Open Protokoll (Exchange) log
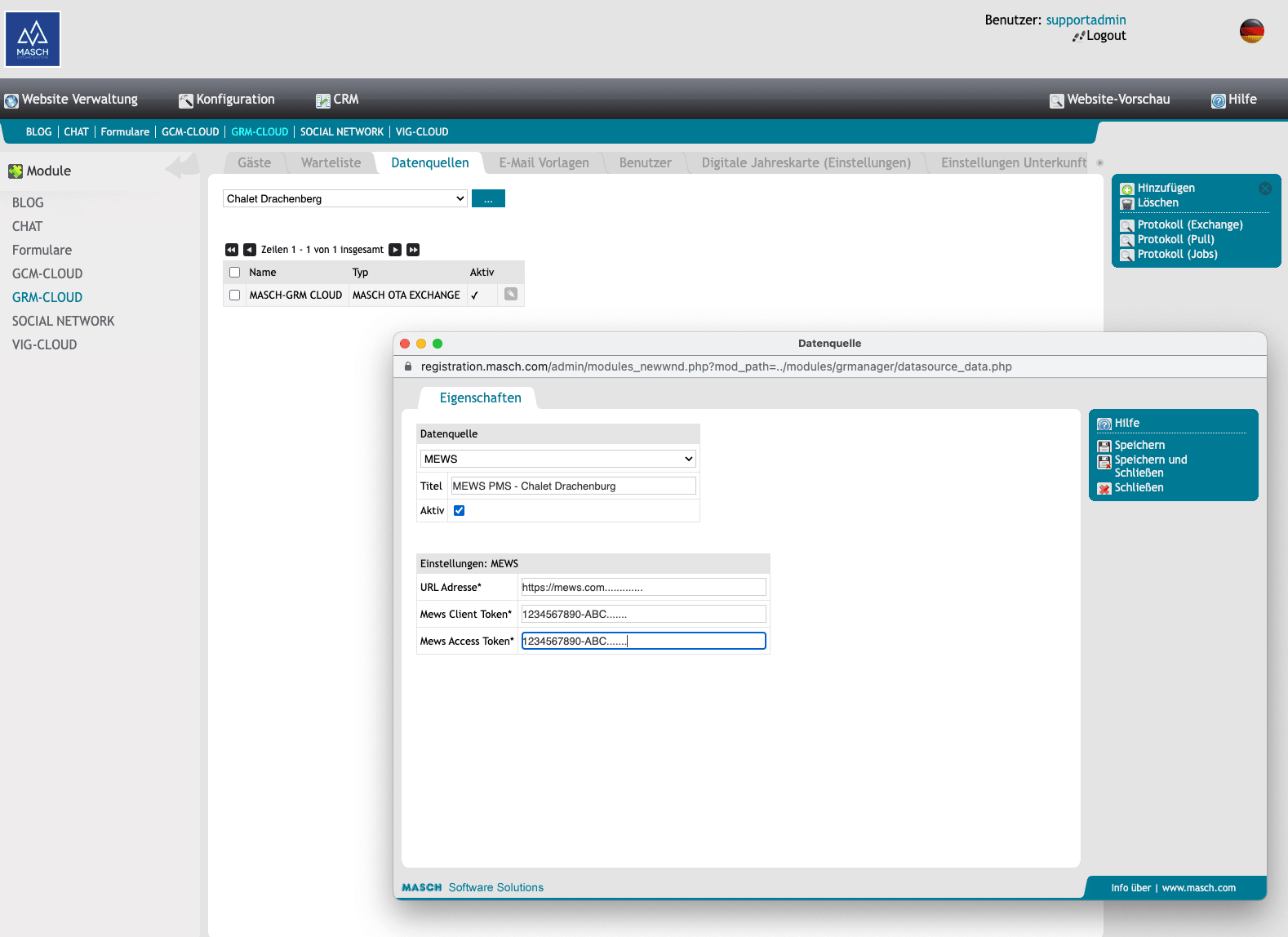Screen dimensions: 1288x937 pyautogui.click(x=1189, y=225)
